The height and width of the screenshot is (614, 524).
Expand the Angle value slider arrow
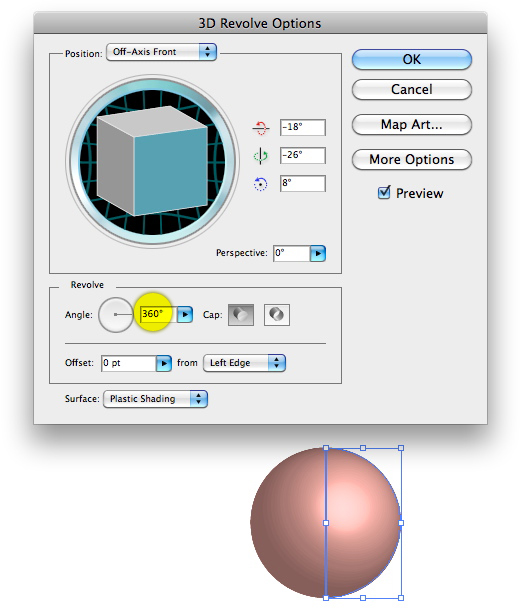point(185,314)
